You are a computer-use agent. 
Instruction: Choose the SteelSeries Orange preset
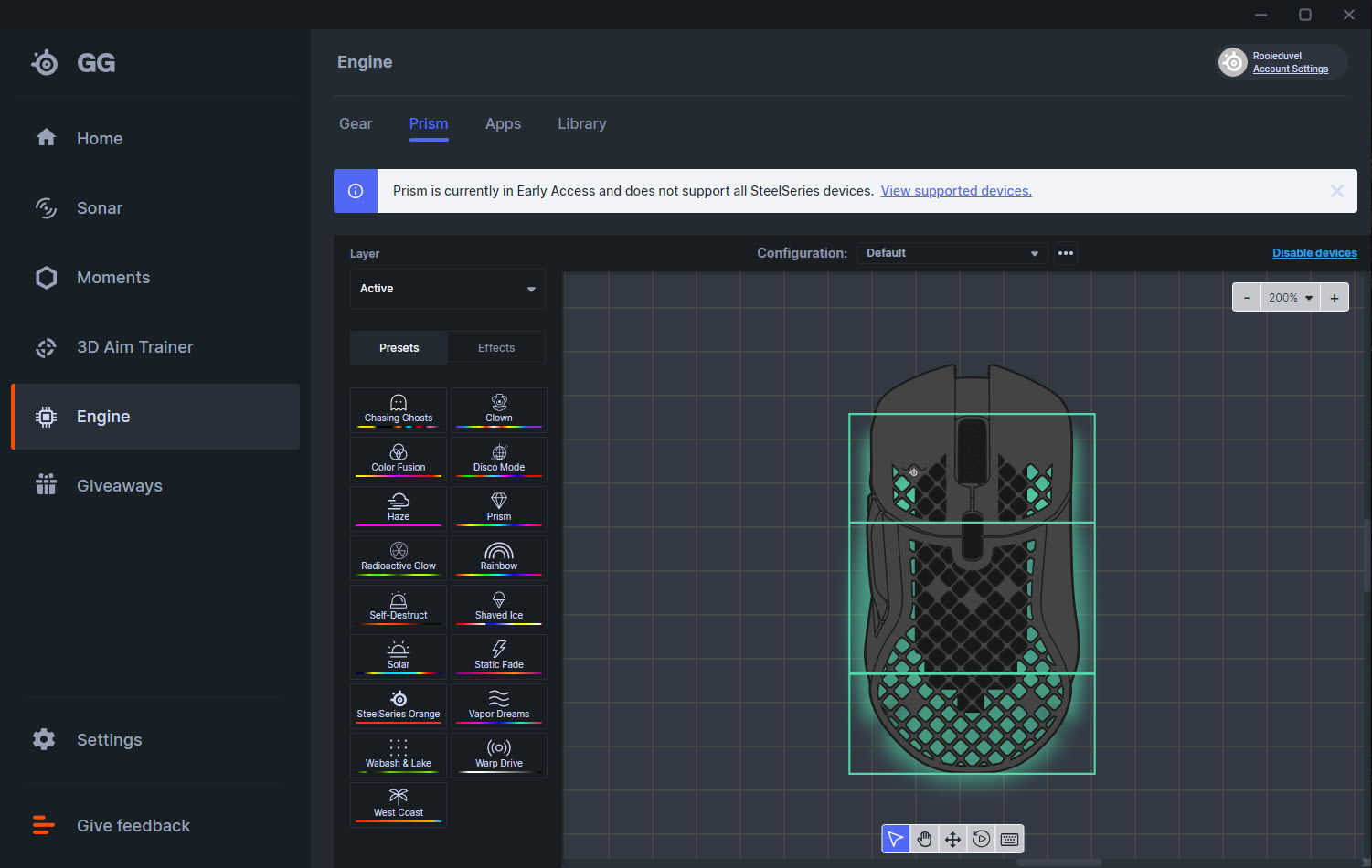pyautogui.click(x=399, y=704)
